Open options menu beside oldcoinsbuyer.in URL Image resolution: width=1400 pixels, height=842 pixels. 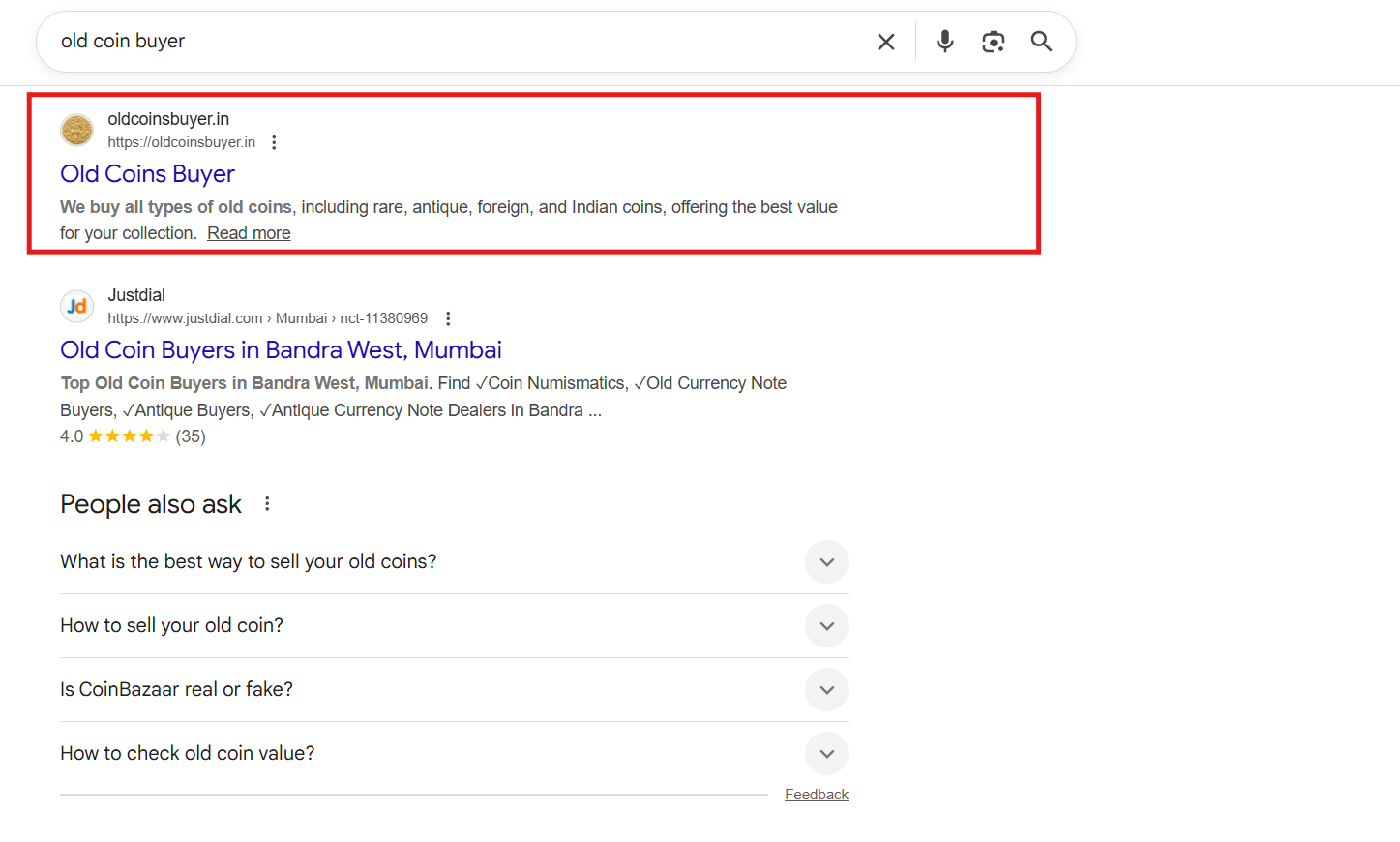(x=274, y=142)
